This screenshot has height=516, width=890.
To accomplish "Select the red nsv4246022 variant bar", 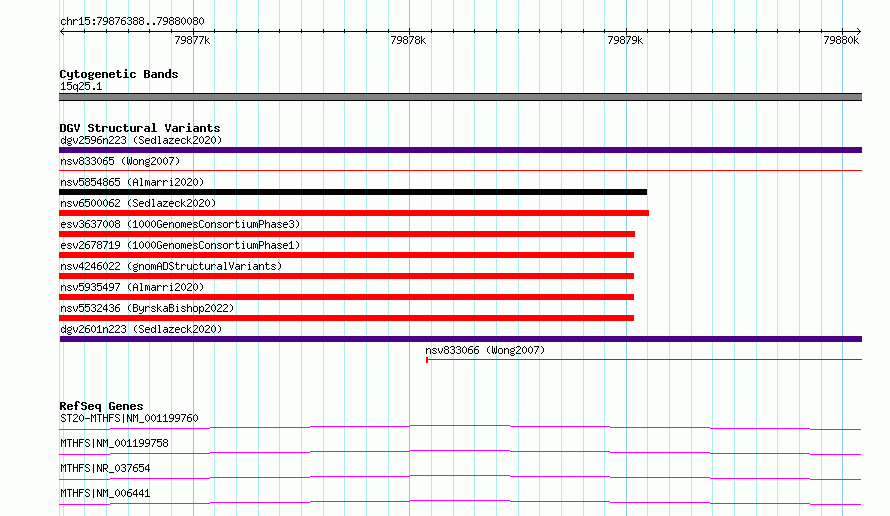I will coord(346,276).
